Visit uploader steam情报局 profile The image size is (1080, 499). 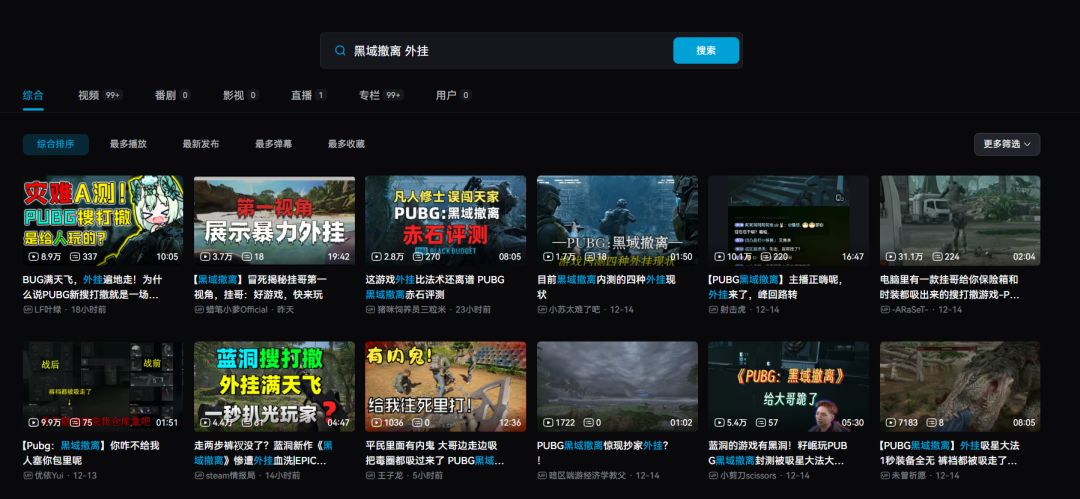(230, 476)
